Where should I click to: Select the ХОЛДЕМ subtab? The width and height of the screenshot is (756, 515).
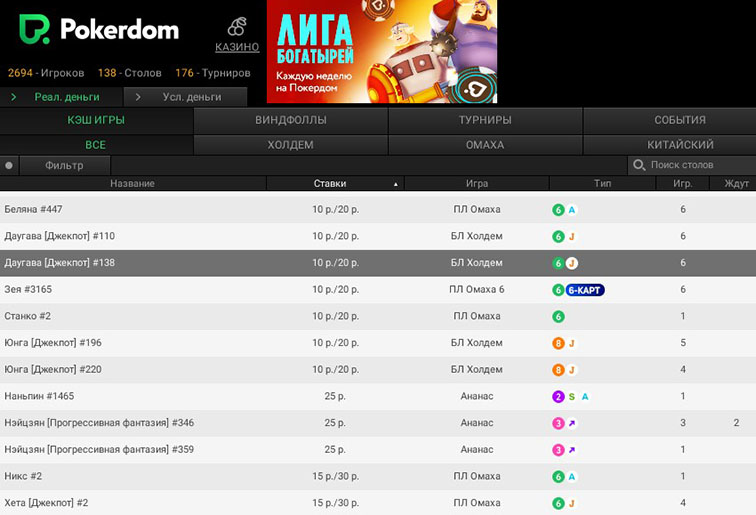291,145
